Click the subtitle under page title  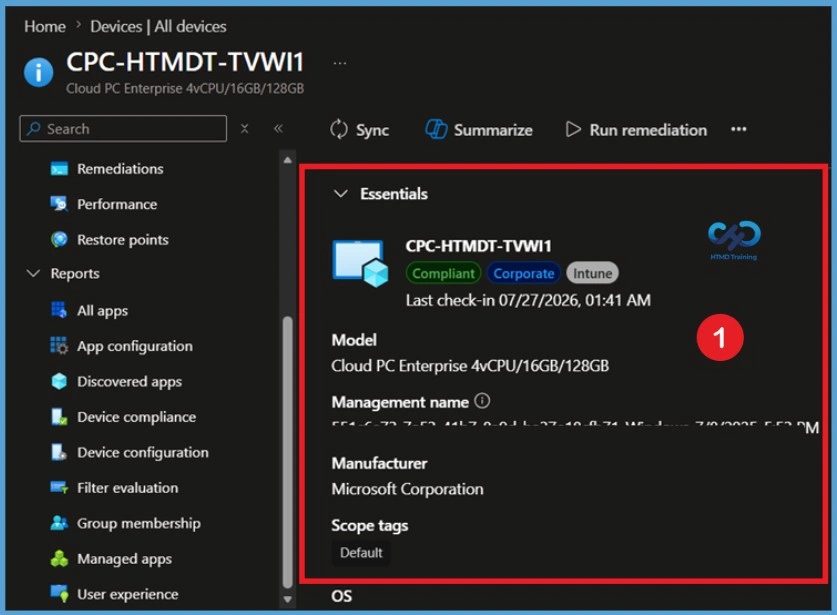(185, 89)
